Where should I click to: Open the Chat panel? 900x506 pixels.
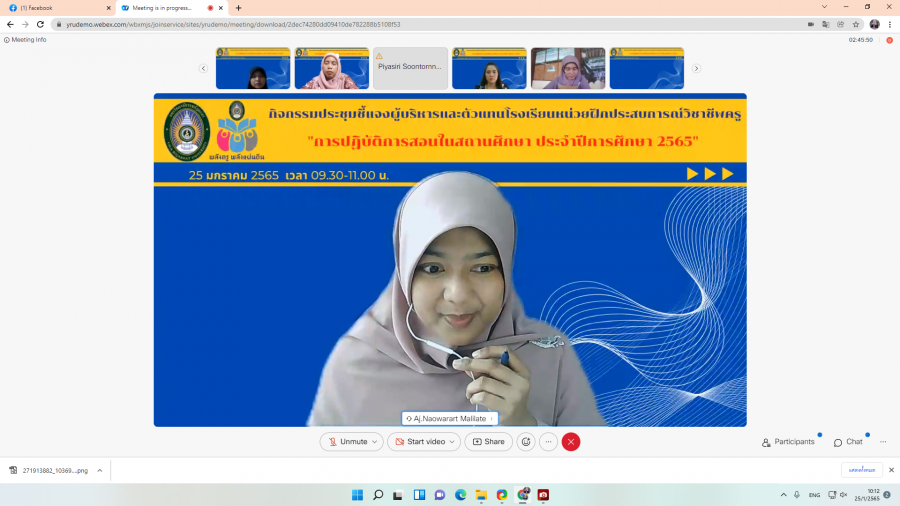[848, 441]
